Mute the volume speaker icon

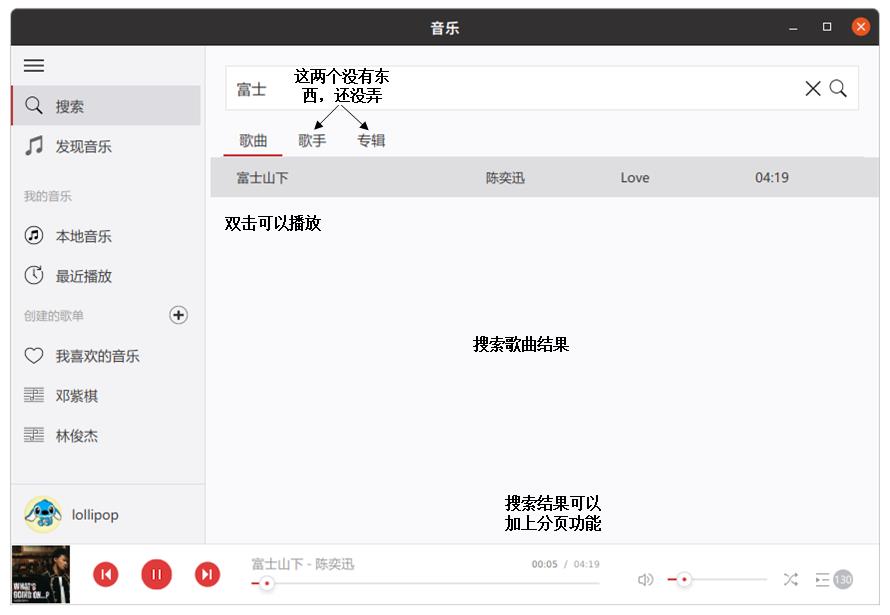click(x=646, y=580)
